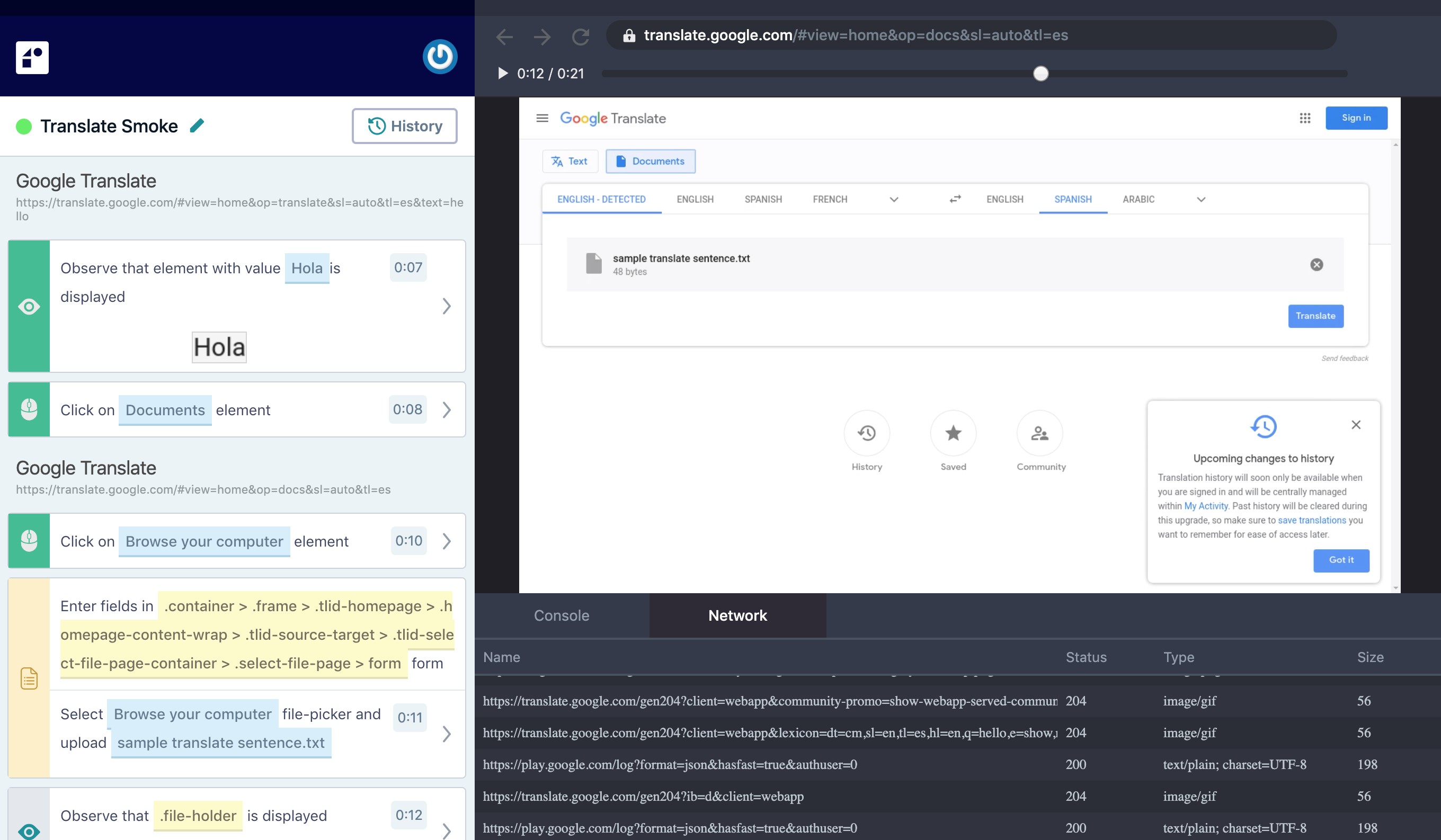
Task: Click mouse icon of Browse your computer step
Action: tap(29, 541)
